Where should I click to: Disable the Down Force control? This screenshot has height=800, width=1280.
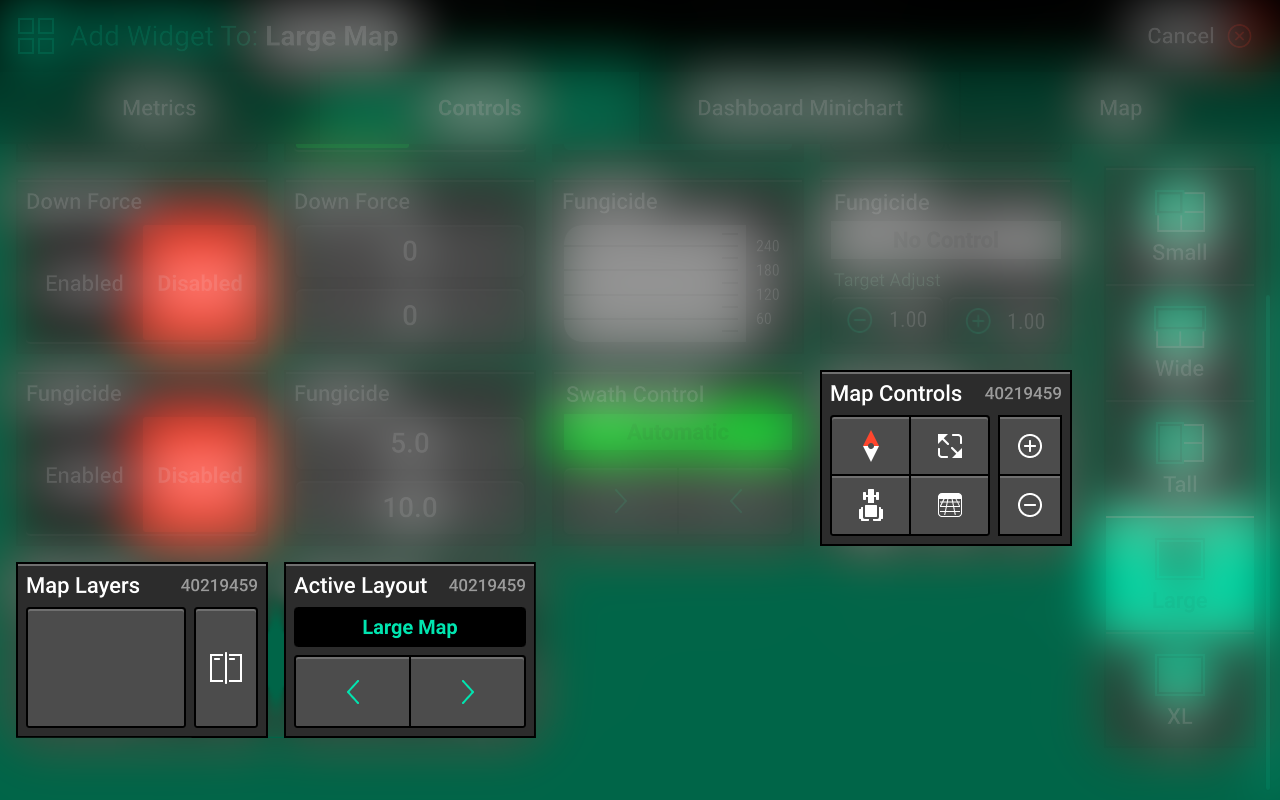(199, 283)
